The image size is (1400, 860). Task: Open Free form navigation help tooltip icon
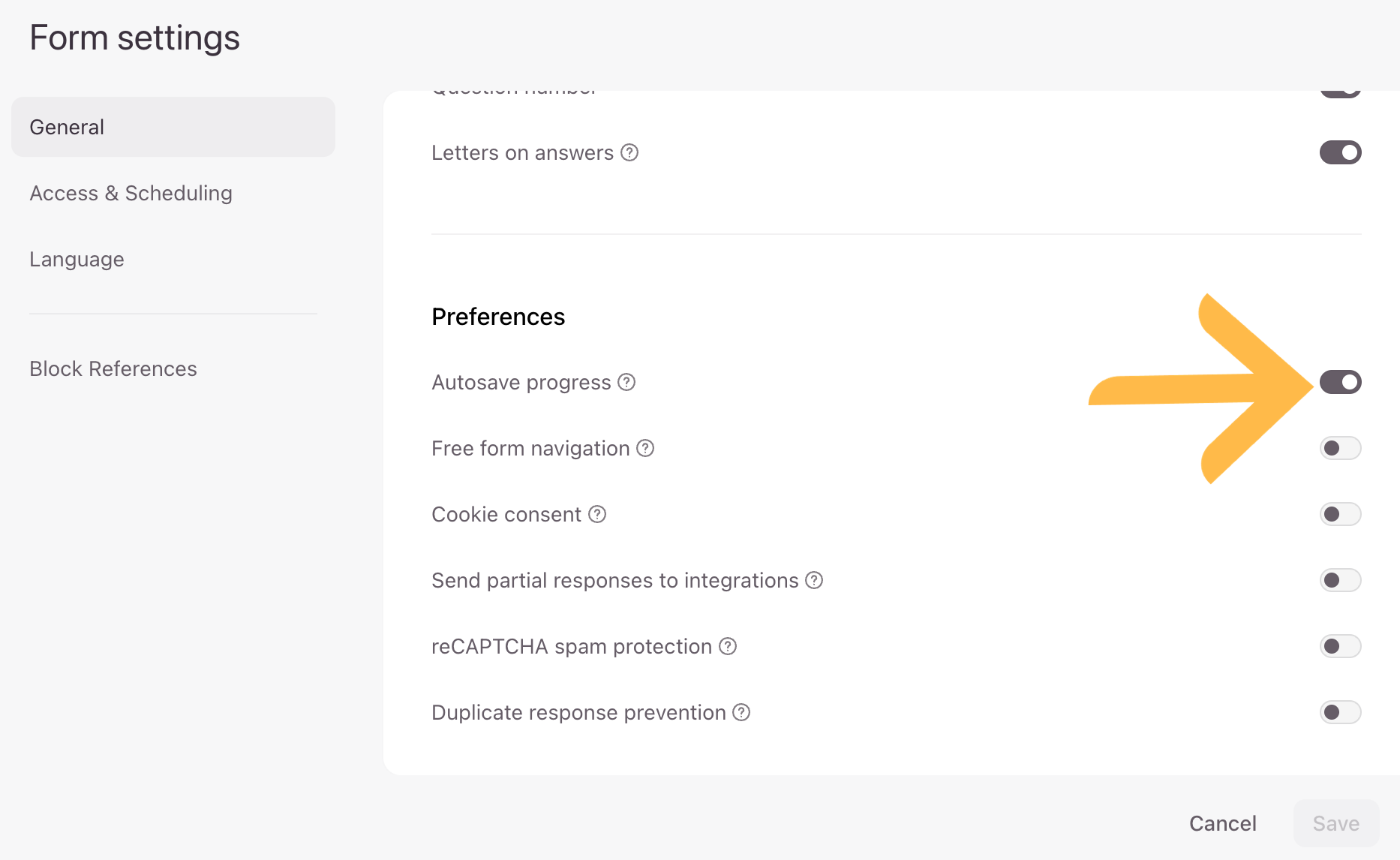(645, 448)
